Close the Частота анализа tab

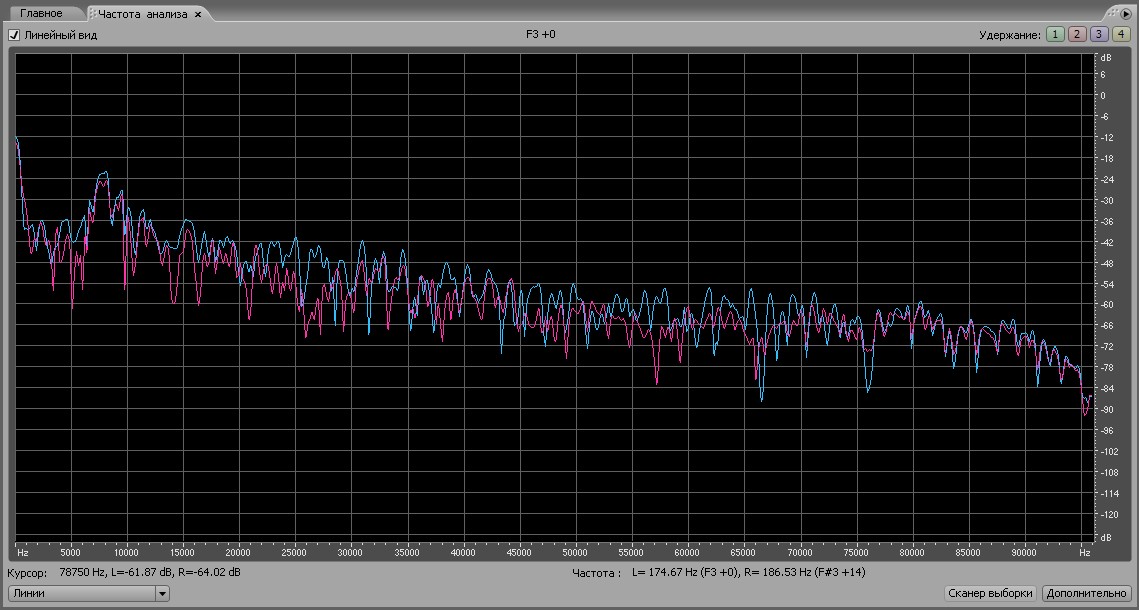coord(198,14)
